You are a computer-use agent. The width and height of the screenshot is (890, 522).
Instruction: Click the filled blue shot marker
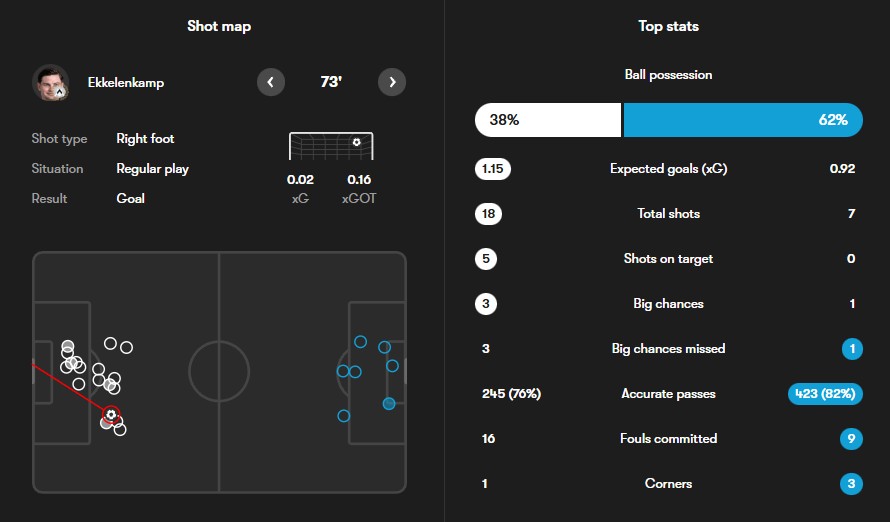coord(389,404)
